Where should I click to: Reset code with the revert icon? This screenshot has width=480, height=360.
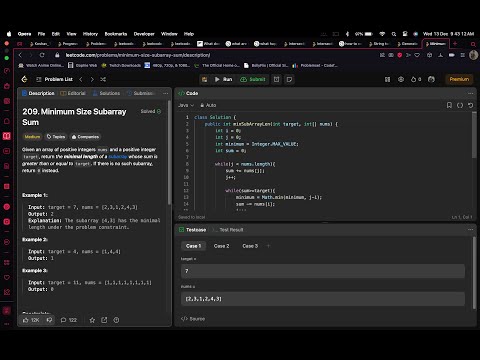(x=470, y=105)
